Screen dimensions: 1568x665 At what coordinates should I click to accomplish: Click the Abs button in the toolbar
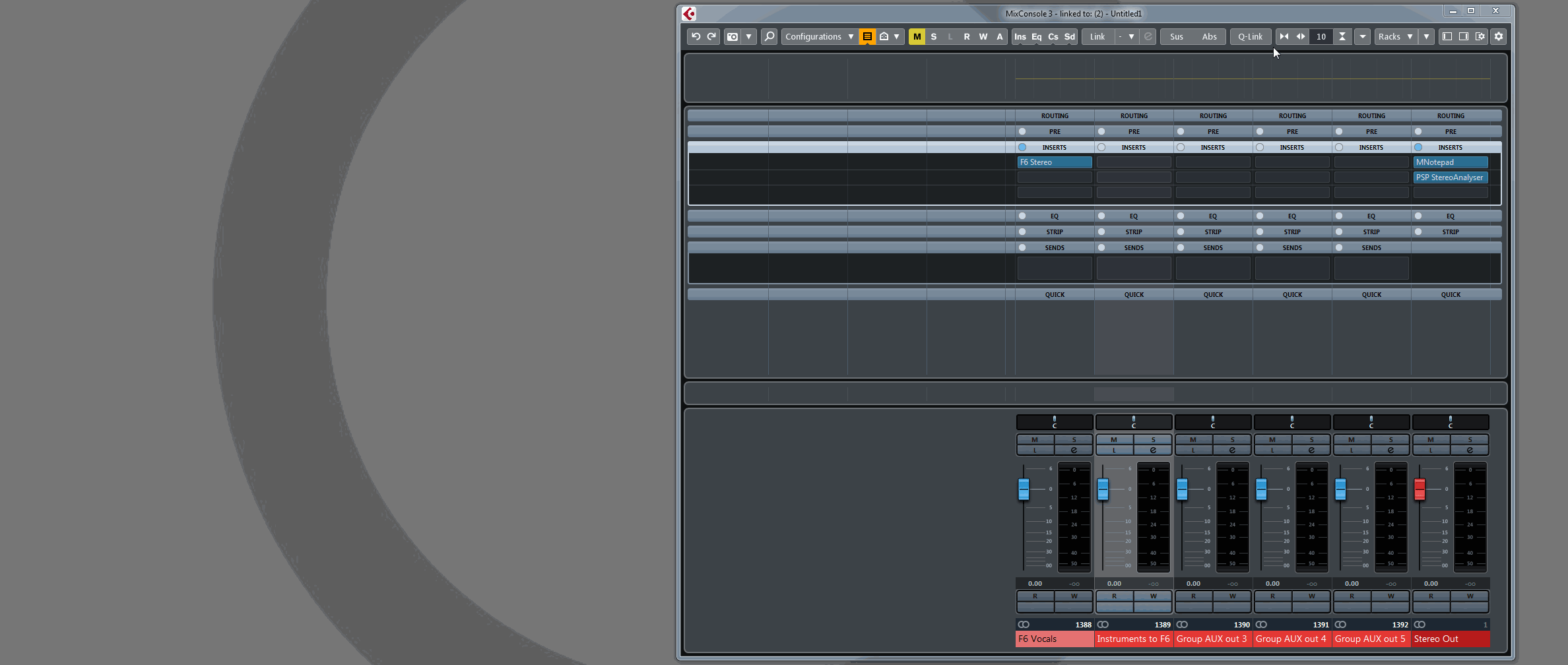pos(1210,36)
